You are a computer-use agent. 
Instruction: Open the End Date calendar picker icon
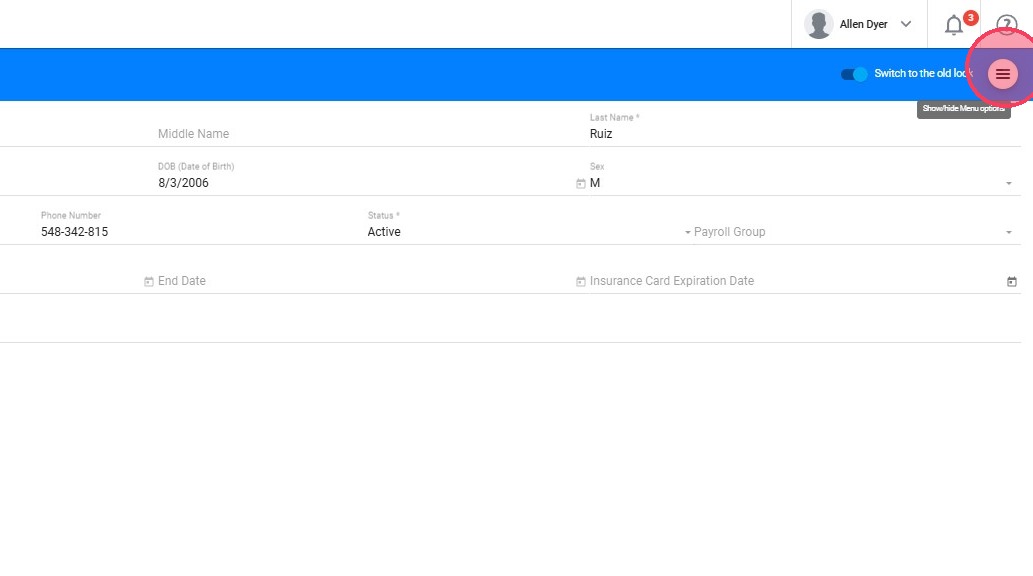click(581, 282)
